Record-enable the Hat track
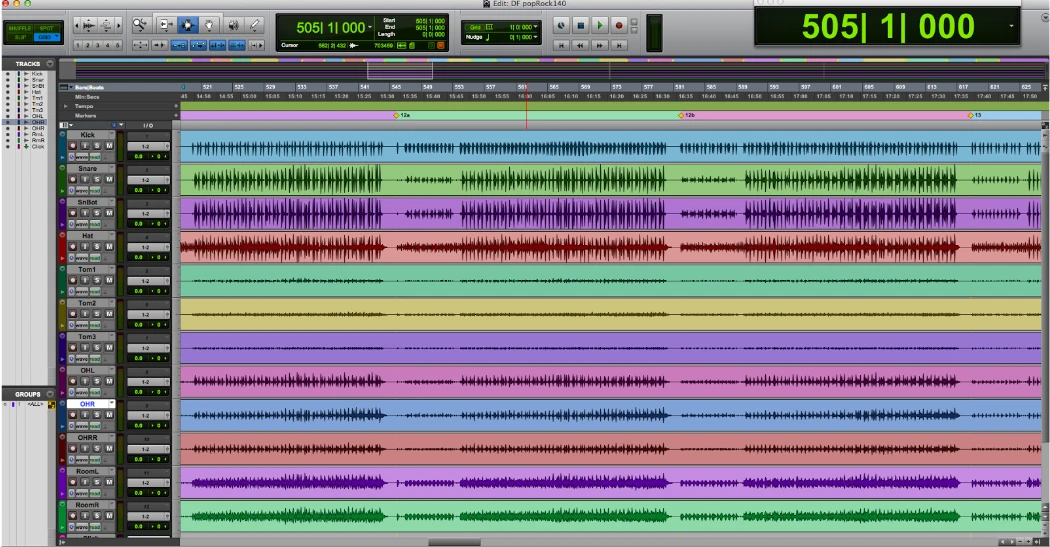 (72, 247)
